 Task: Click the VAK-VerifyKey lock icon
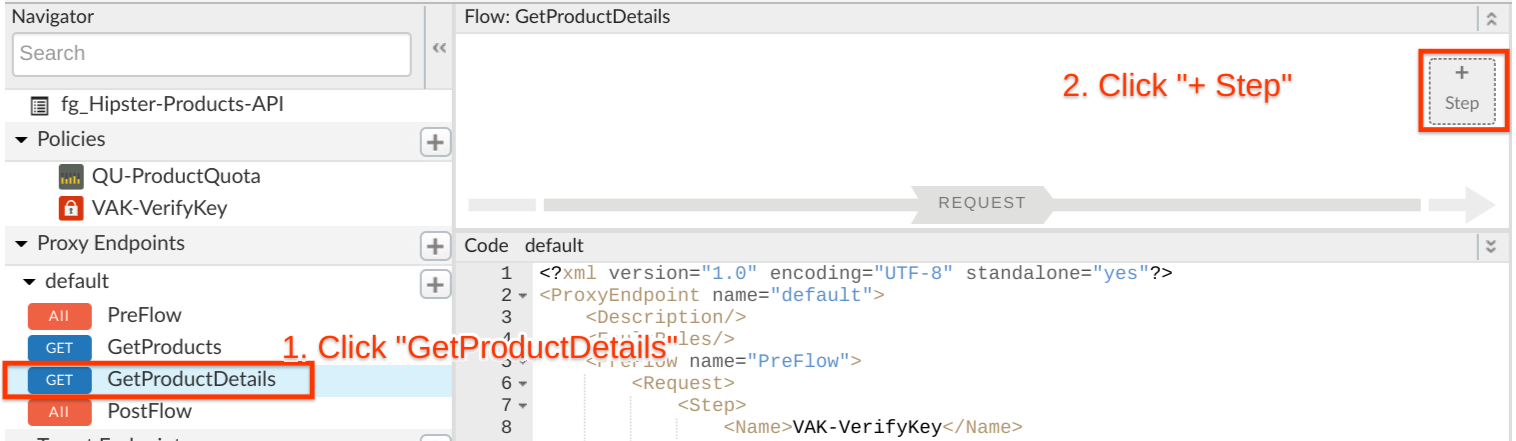(70, 208)
